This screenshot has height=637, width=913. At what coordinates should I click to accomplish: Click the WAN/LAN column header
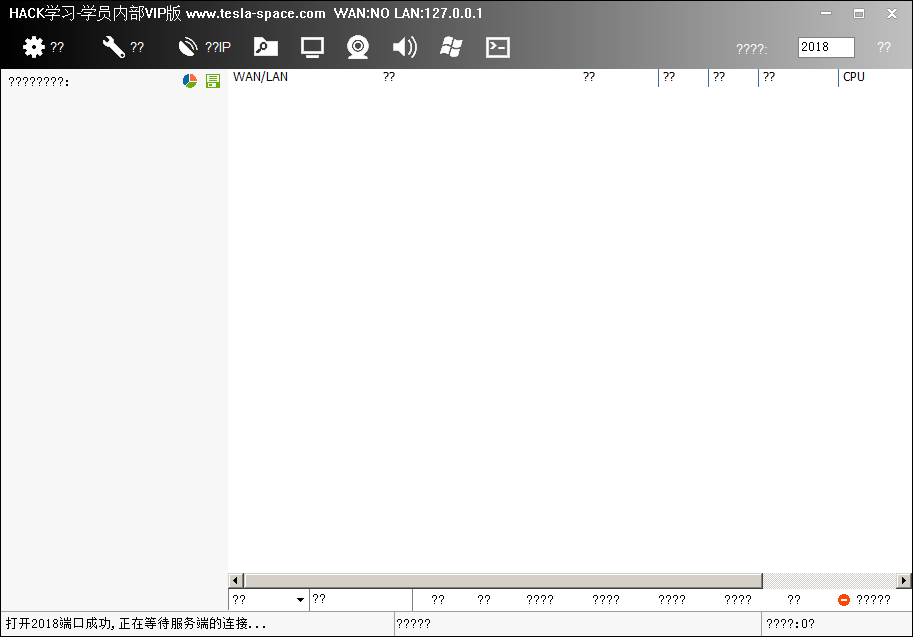(x=261, y=77)
